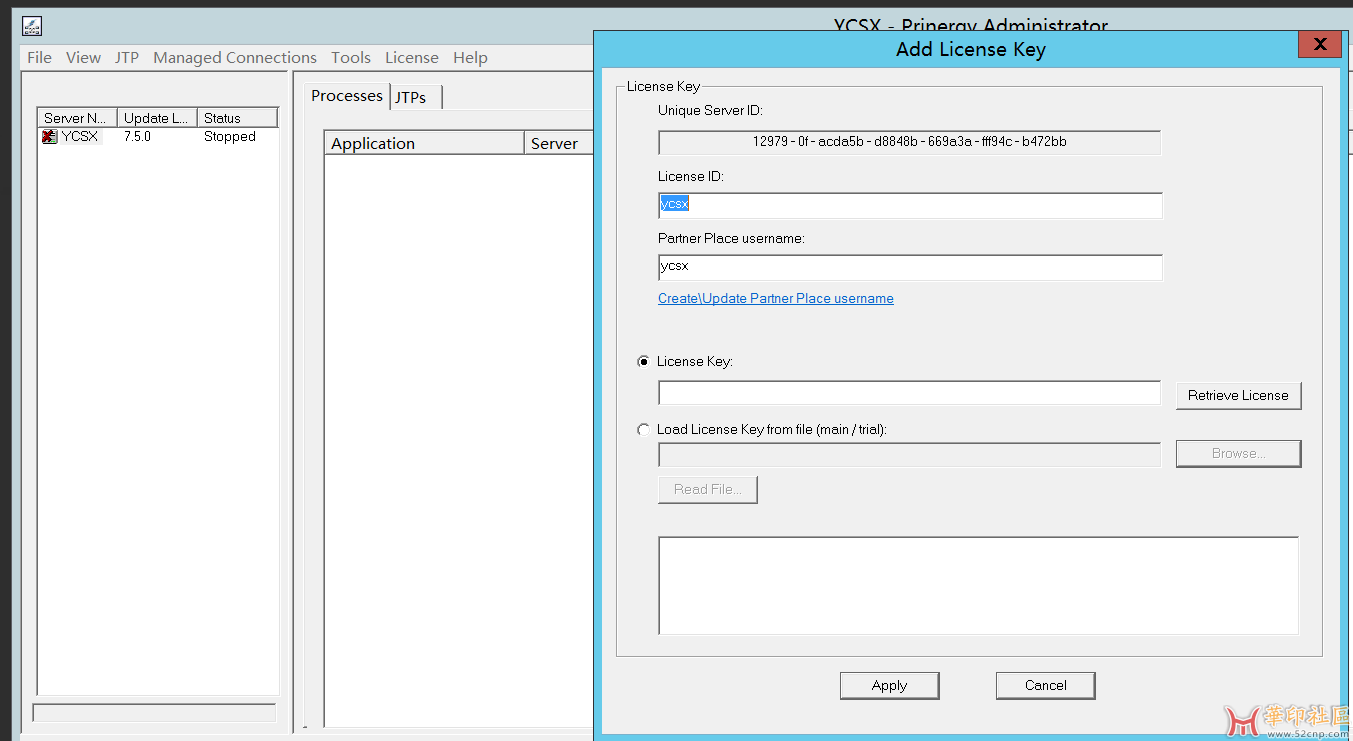
Task: Open the View menu
Action: [x=83, y=58]
